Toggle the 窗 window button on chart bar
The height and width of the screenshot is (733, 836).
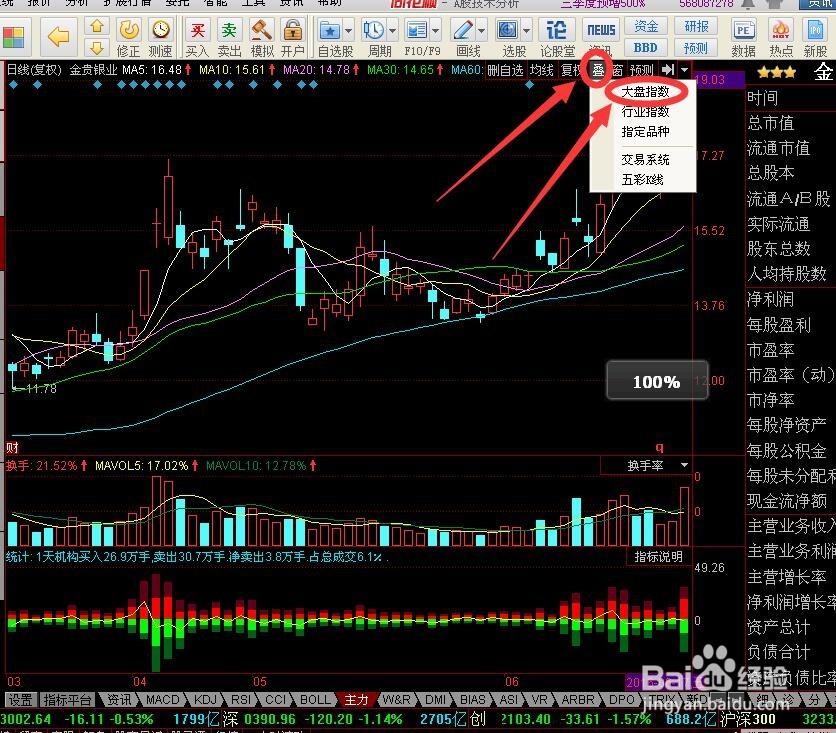[x=617, y=70]
